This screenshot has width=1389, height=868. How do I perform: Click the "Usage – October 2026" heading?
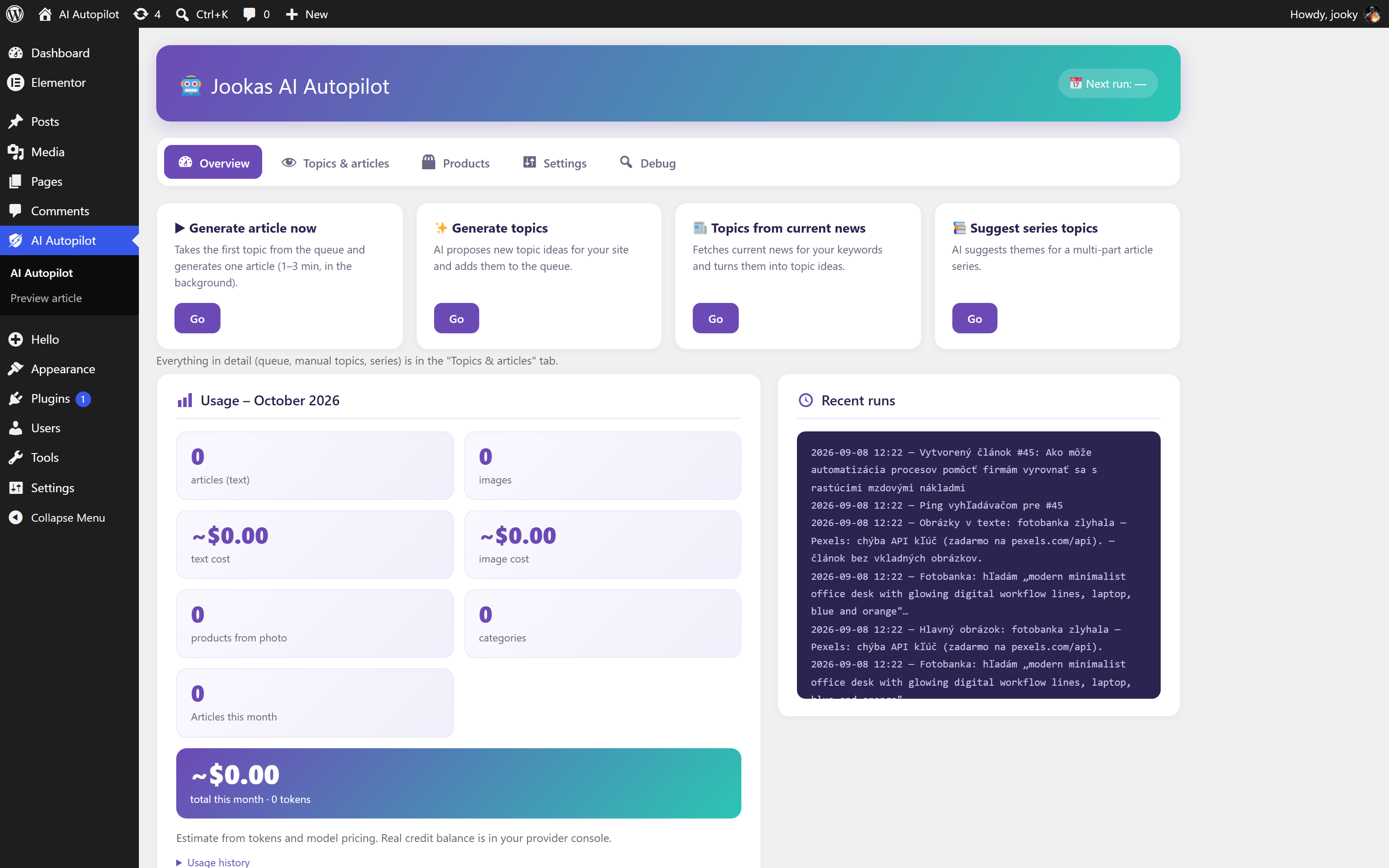(270, 401)
